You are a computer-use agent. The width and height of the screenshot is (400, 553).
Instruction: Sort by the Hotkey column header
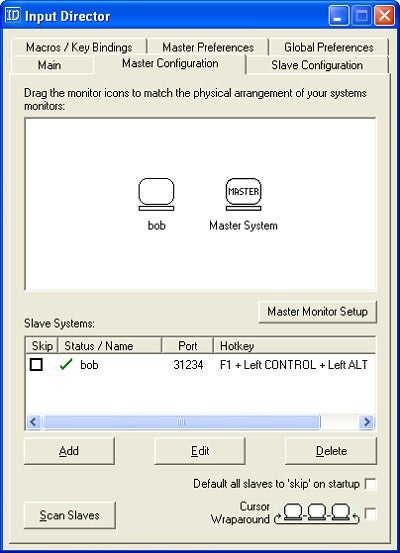coord(295,346)
